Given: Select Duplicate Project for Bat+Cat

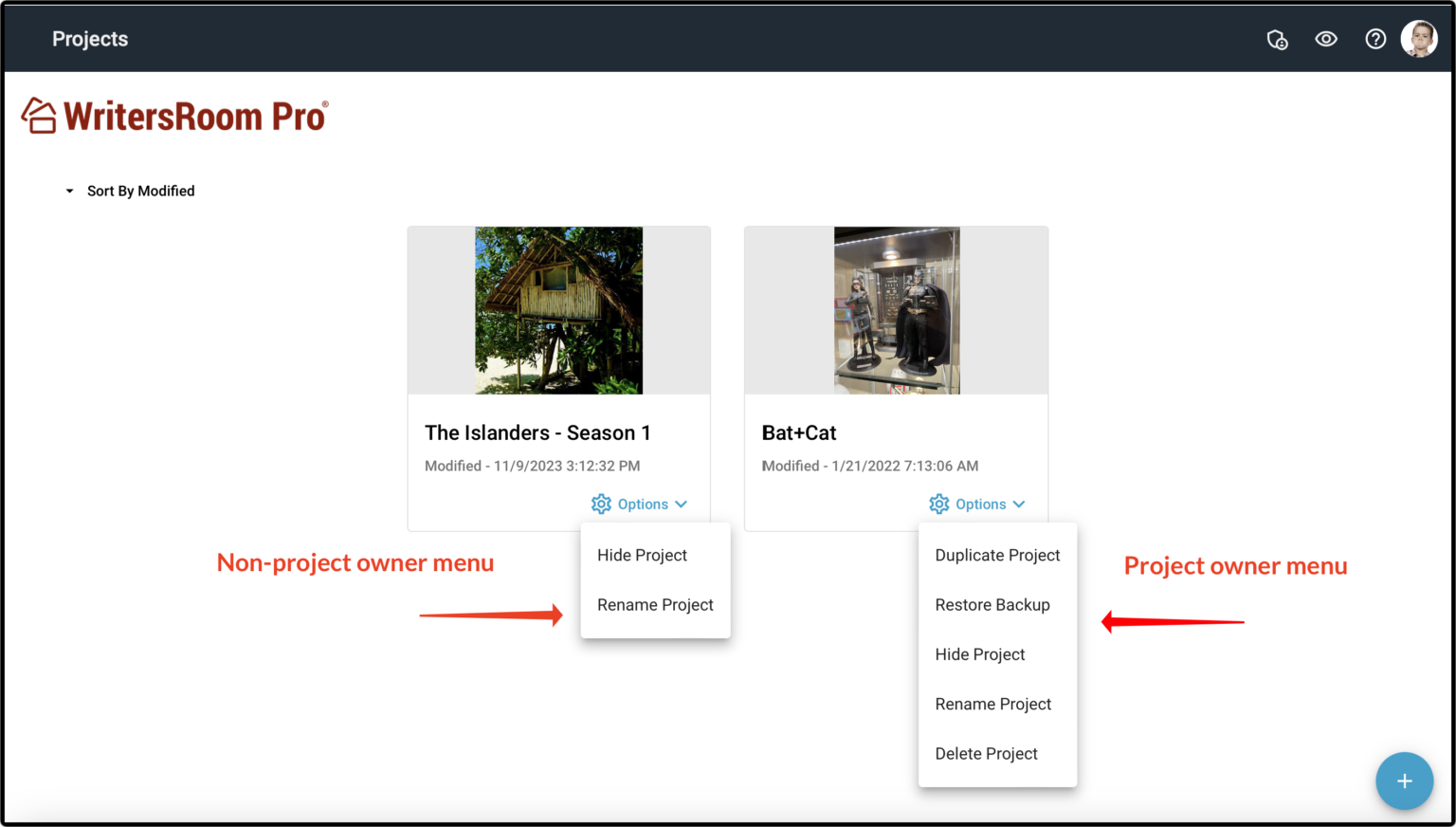Looking at the screenshot, I should [997, 555].
